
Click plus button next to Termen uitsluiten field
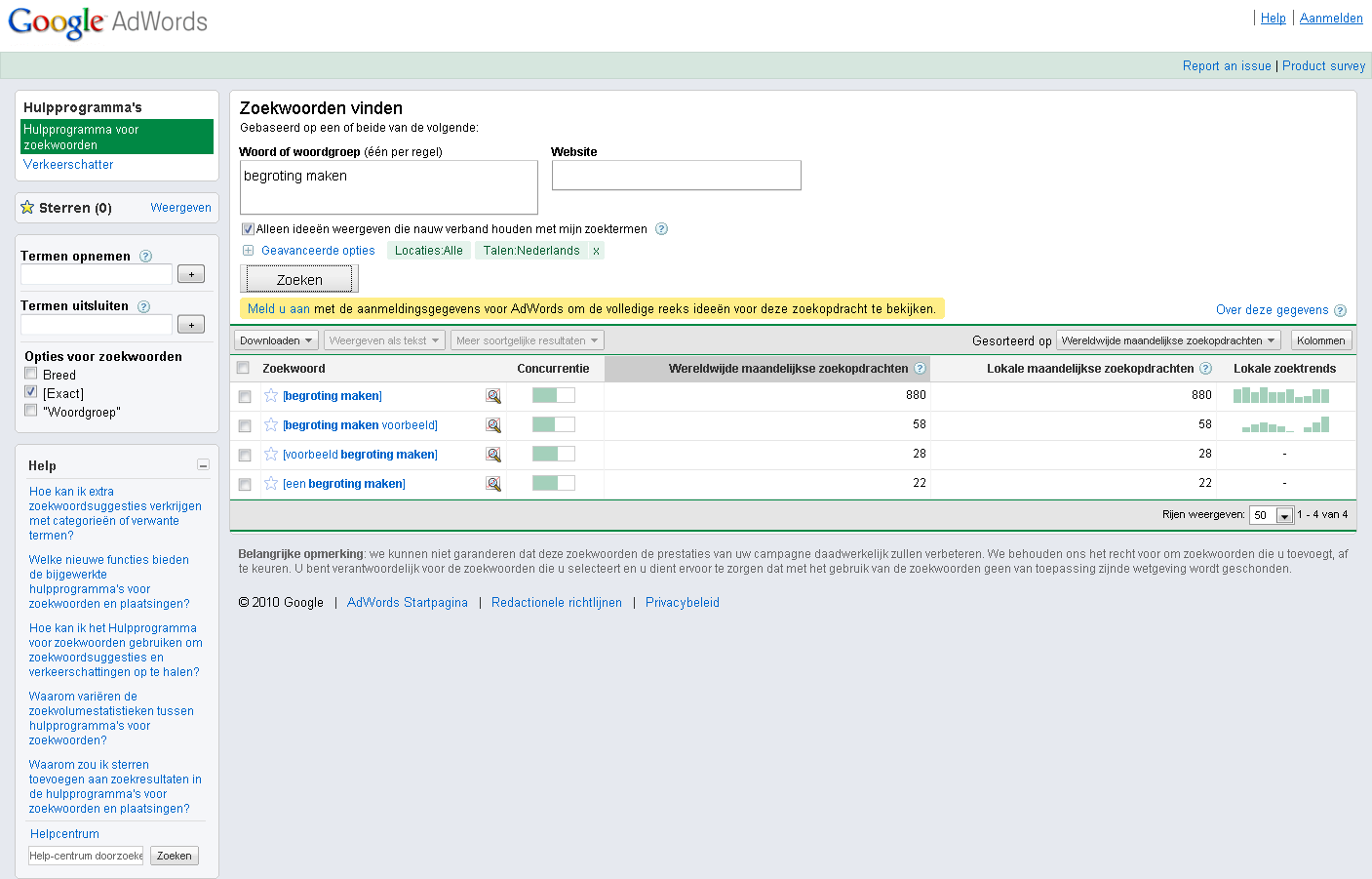(x=191, y=324)
